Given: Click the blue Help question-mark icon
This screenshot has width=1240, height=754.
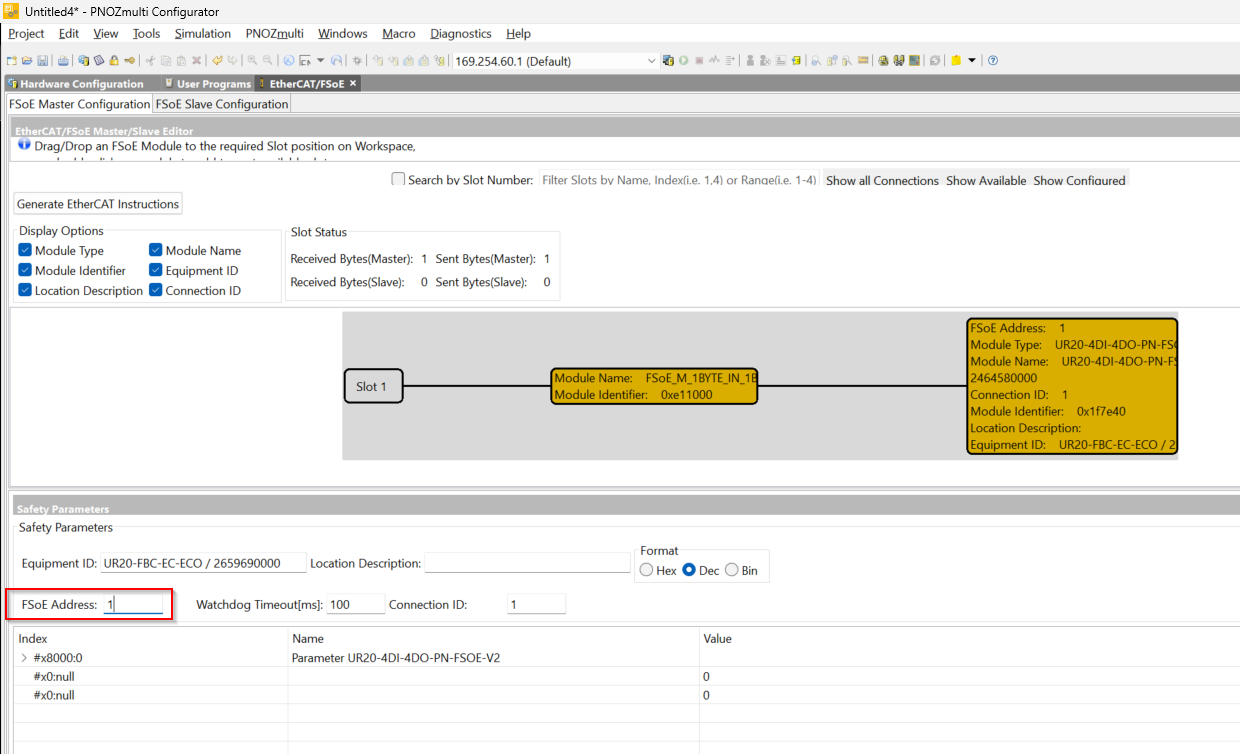Looking at the screenshot, I should pyautogui.click(x=993, y=60).
